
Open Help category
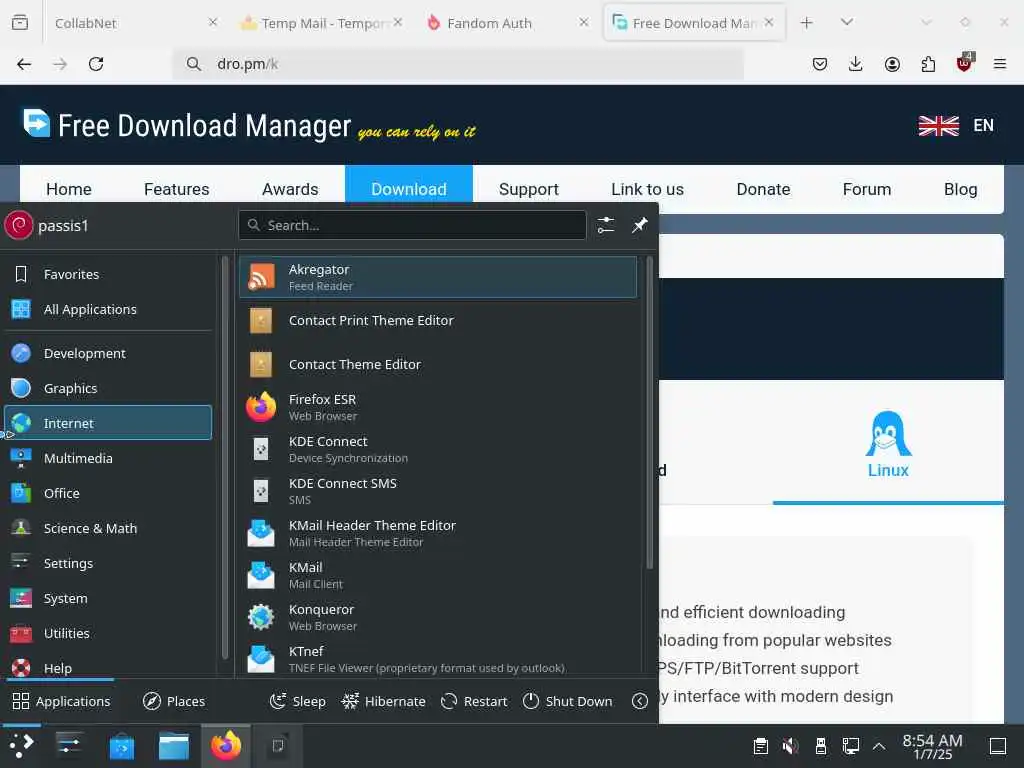108,667
